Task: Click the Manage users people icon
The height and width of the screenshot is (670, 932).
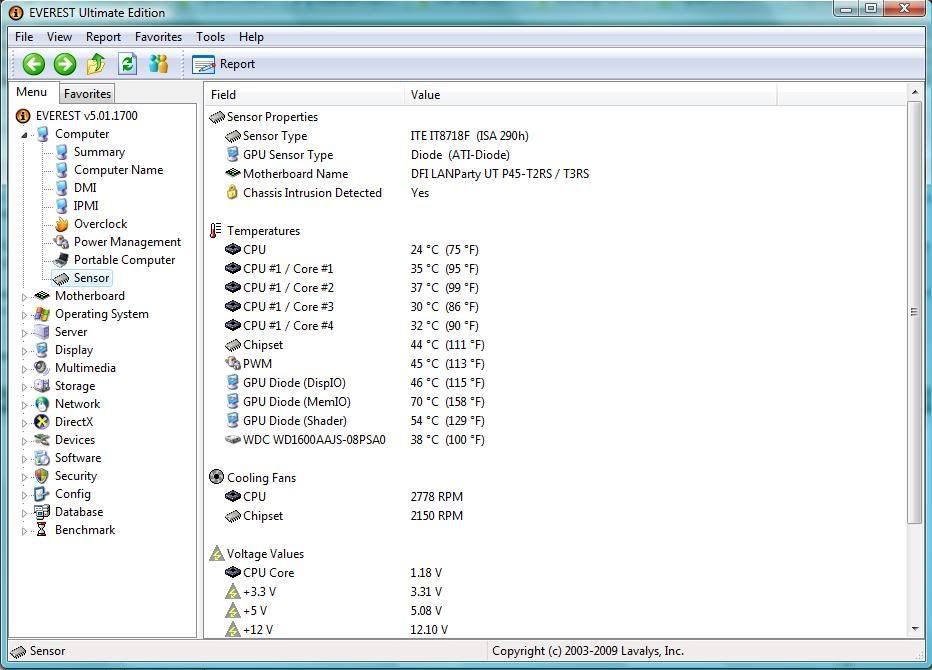Action: (x=159, y=64)
